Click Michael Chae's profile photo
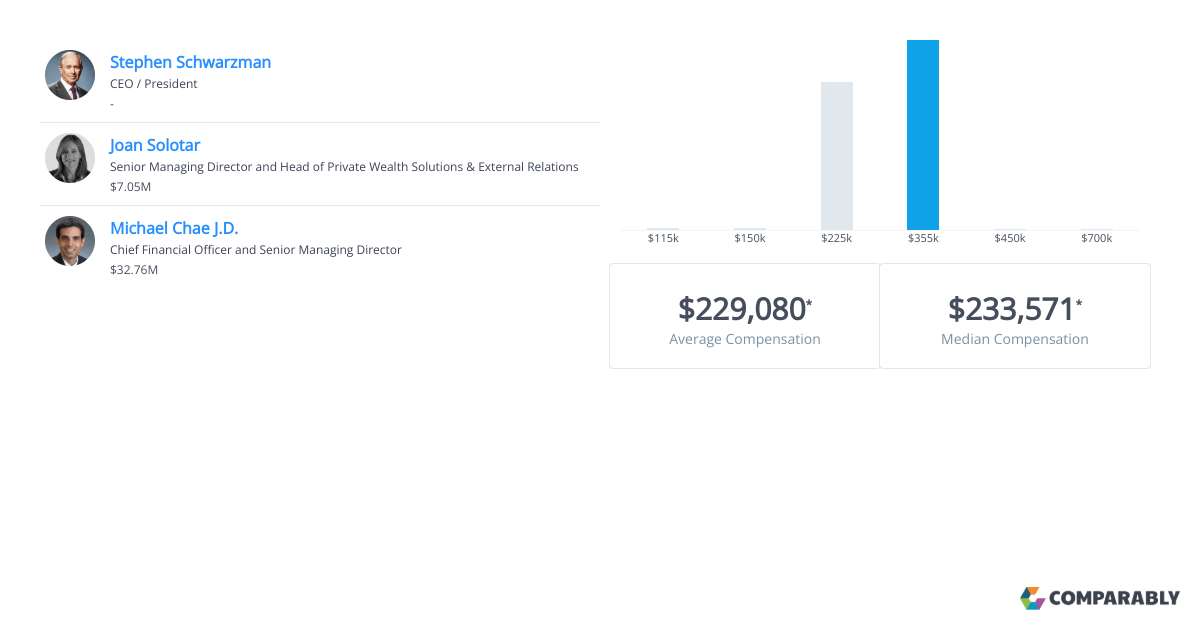The height and width of the screenshot is (630, 1200). coord(70,241)
